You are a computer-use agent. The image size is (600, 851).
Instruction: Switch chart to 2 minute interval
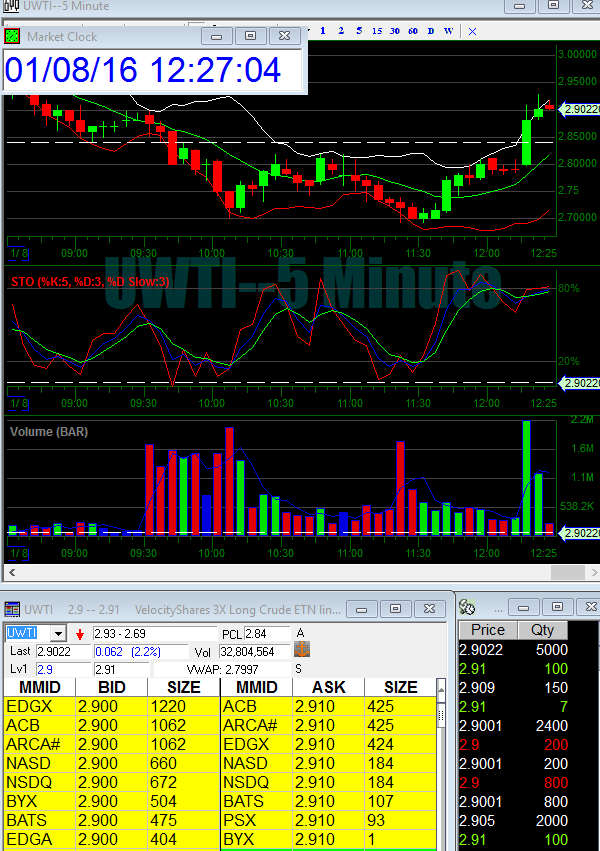(x=341, y=31)
